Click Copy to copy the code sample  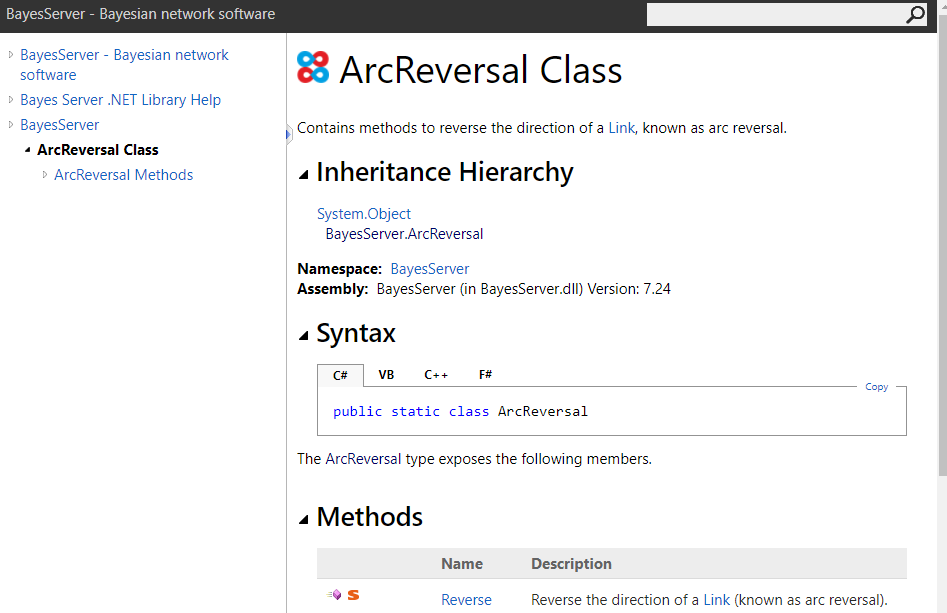[x=876, y=386]
